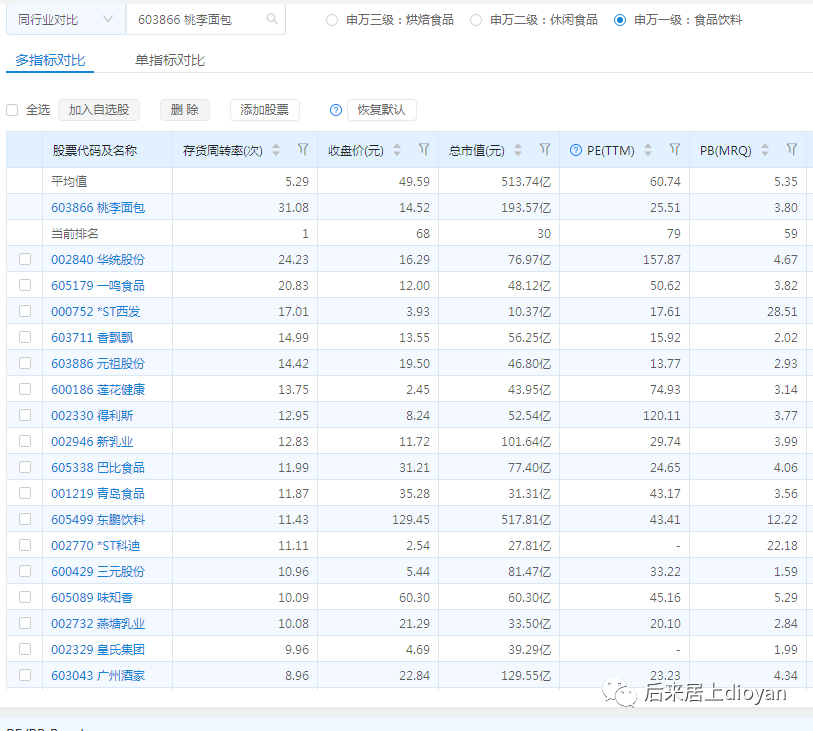Open filter for PB(MRQ) column
The height and width of the screenshot is (731, 813).
click(792, 150)
